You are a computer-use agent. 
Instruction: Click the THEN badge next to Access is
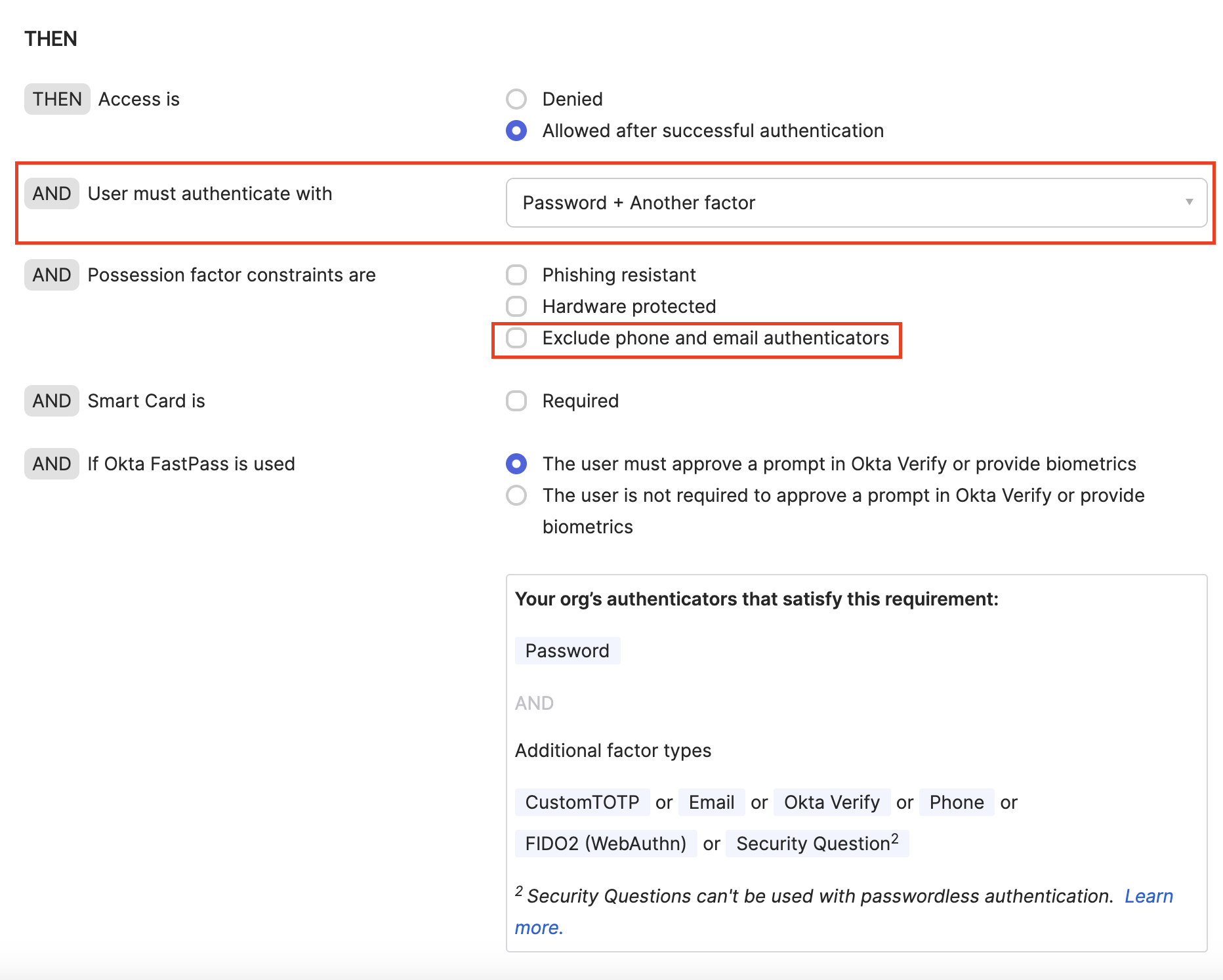(56, 98)
